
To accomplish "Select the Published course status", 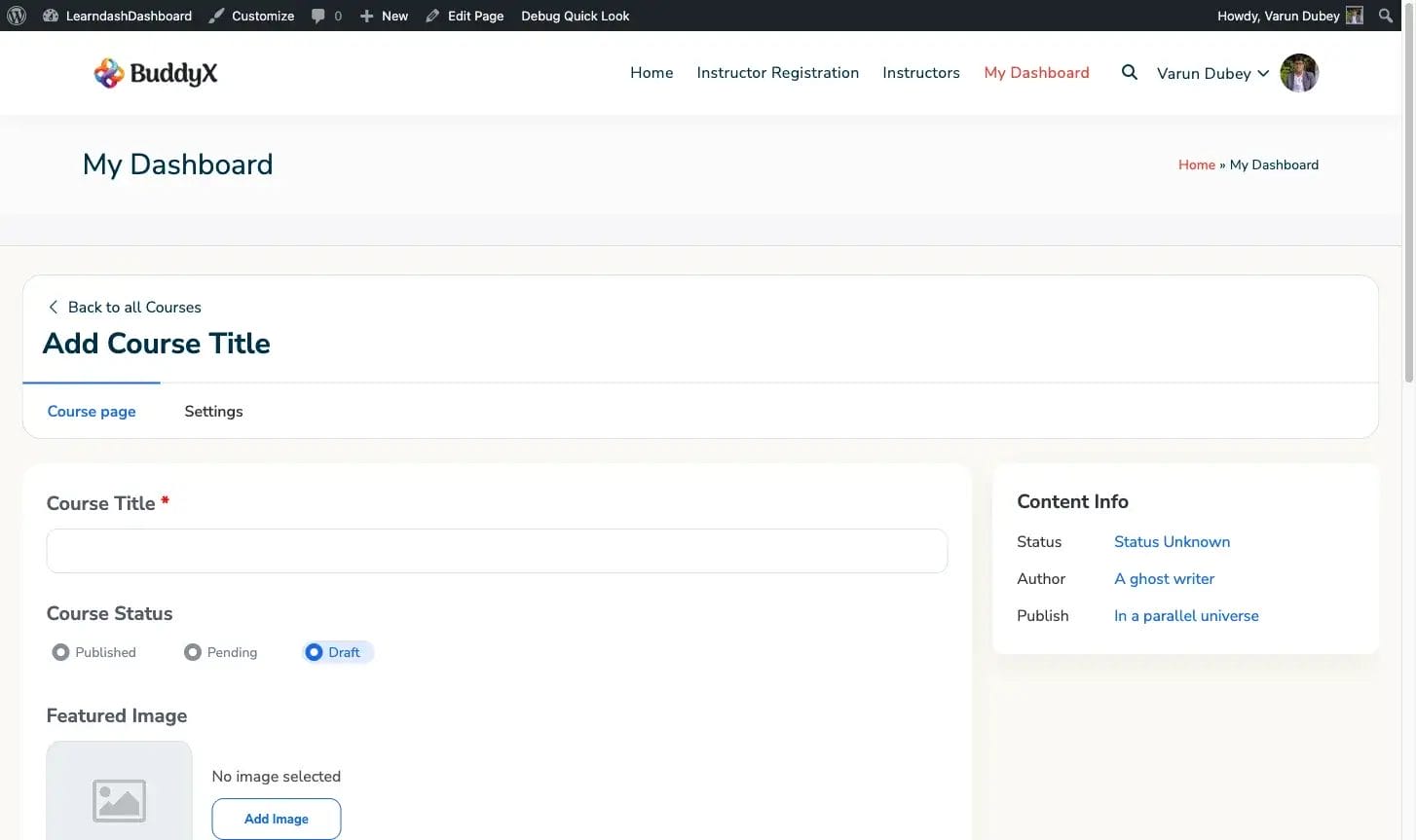I will [x=61, y=652].
